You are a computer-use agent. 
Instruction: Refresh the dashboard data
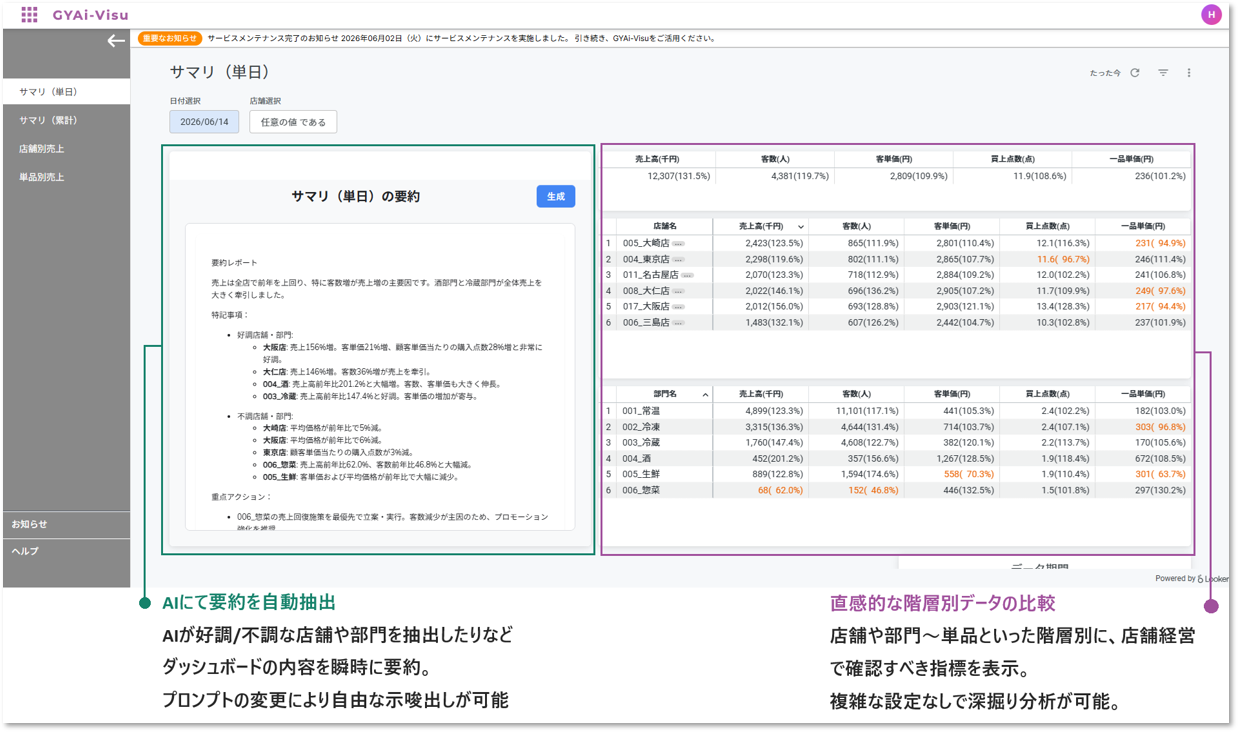(x=1135, y=73)
